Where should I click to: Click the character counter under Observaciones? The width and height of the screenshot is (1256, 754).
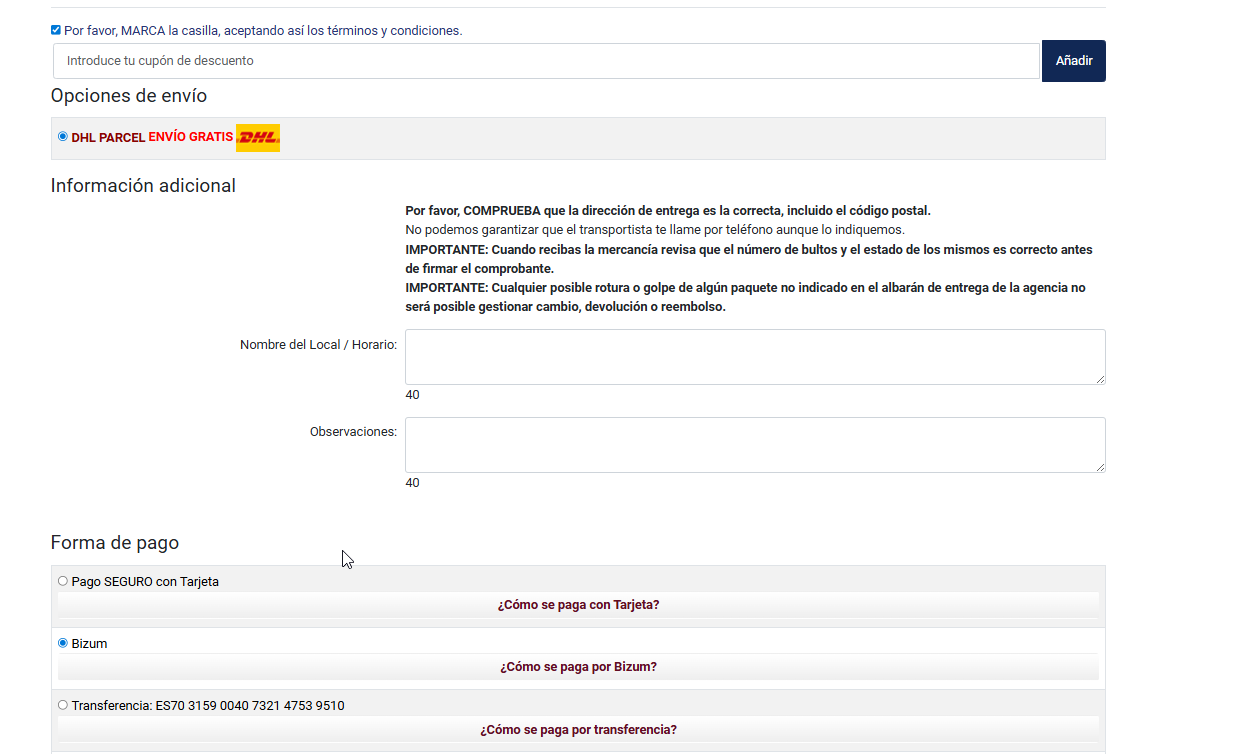[413, 483]
